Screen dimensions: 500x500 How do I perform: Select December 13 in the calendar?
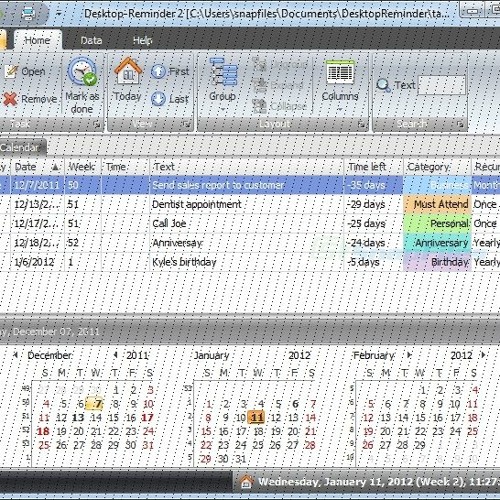tap(78, 418)
